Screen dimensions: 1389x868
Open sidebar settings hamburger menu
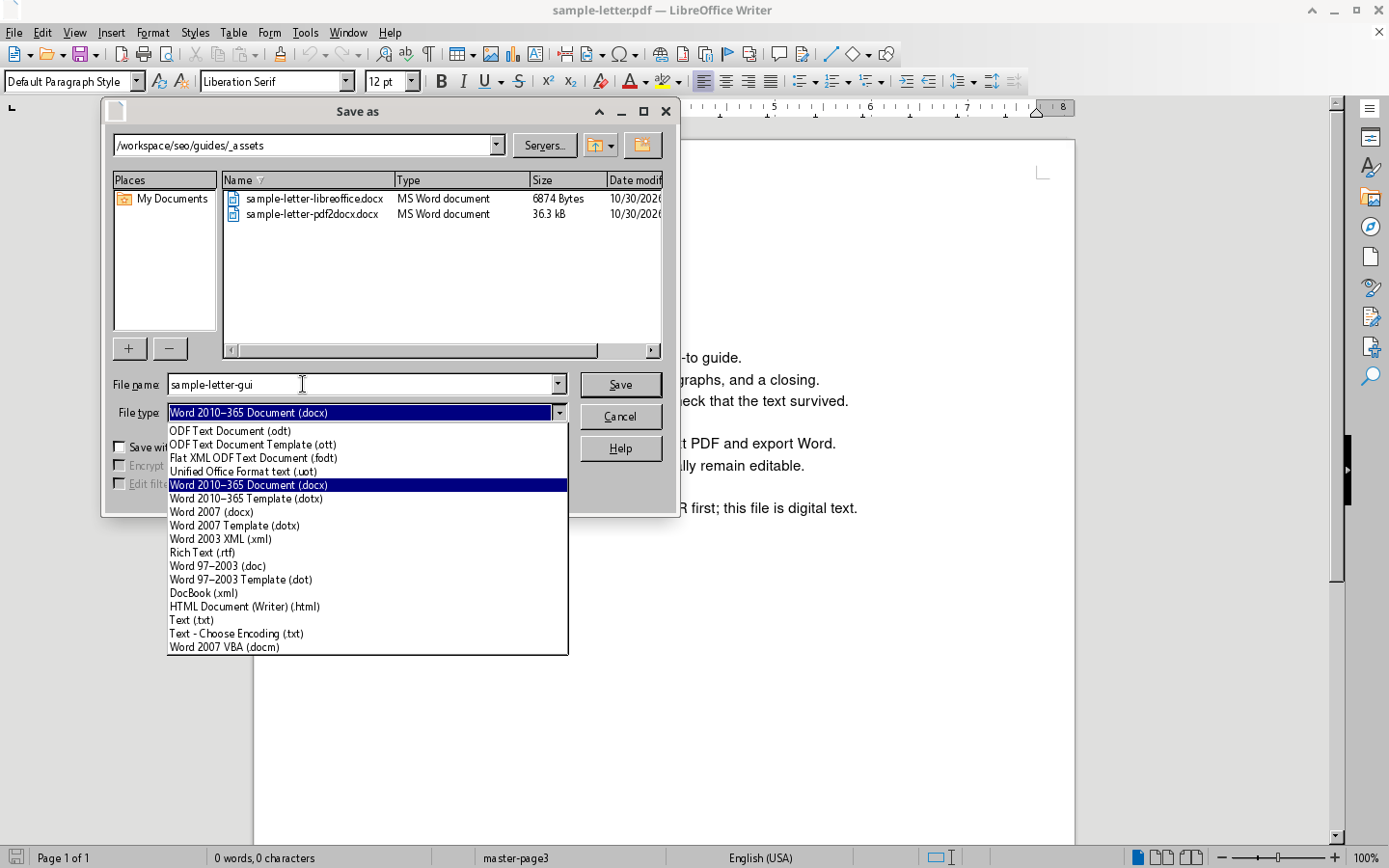1370,108
